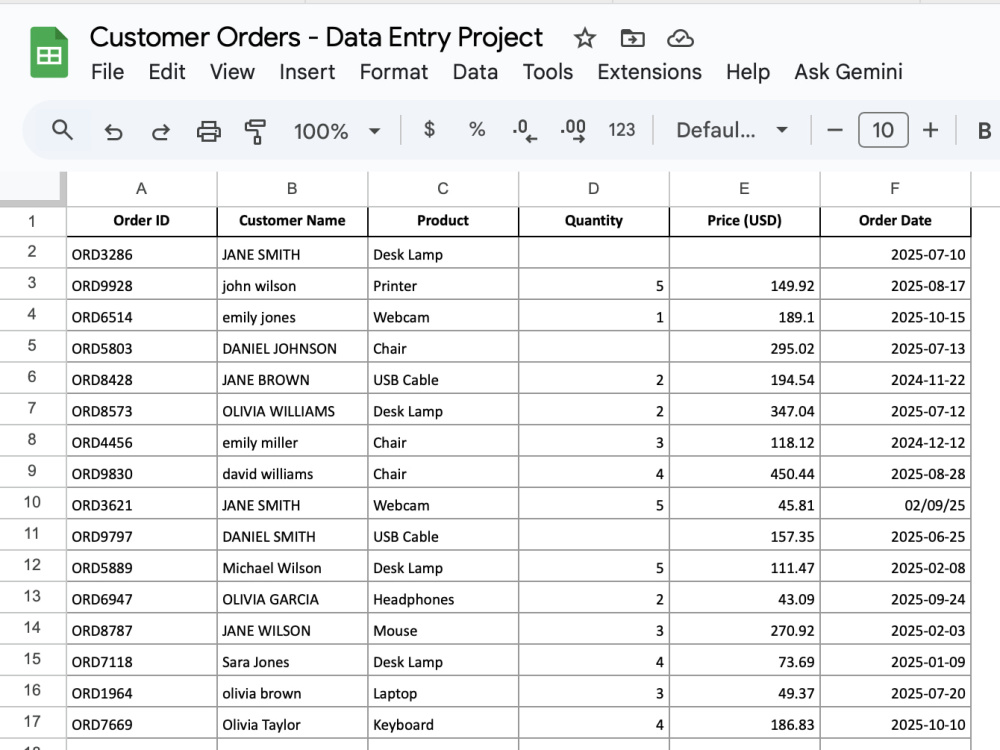Viewport: 1000px width, 750px height.
Task: Increase decimal places
Action: coord(573,131)
